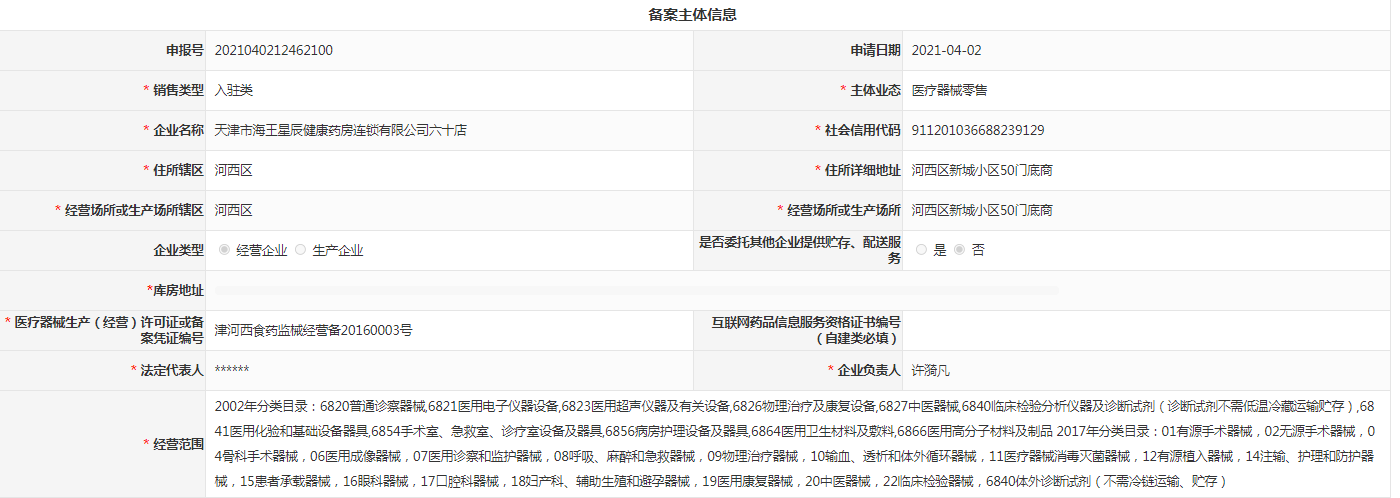
Task: Click the 经营场所或生产场所 address value
Action: tap(982, 210)
